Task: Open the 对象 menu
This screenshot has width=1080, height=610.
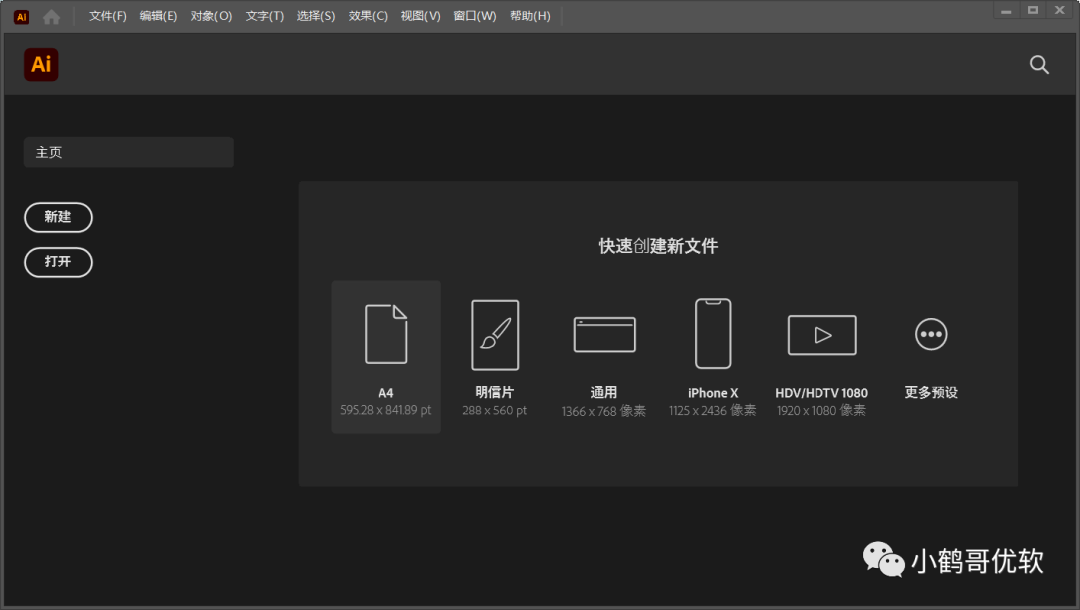Action: click(x=211, y=16)
